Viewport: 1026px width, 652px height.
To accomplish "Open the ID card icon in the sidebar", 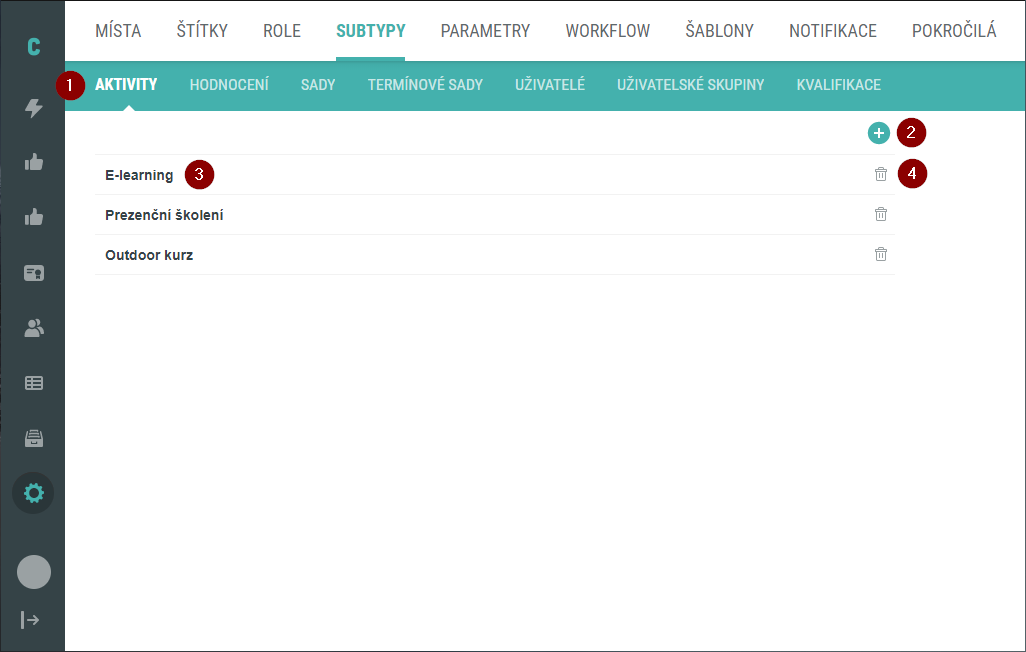I will tap(34, 273).
